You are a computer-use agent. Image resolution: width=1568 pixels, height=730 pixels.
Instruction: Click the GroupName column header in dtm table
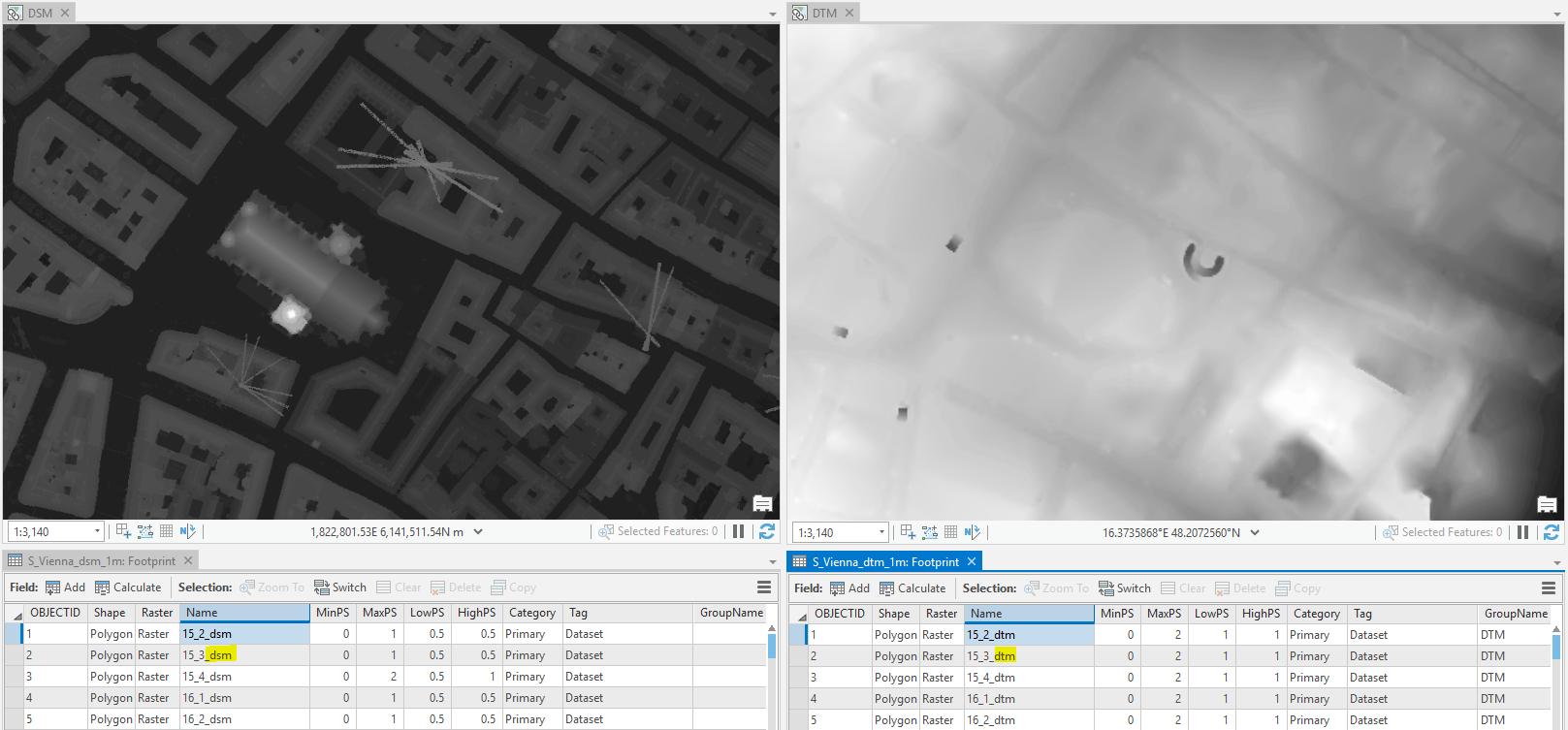[1516, 614]
